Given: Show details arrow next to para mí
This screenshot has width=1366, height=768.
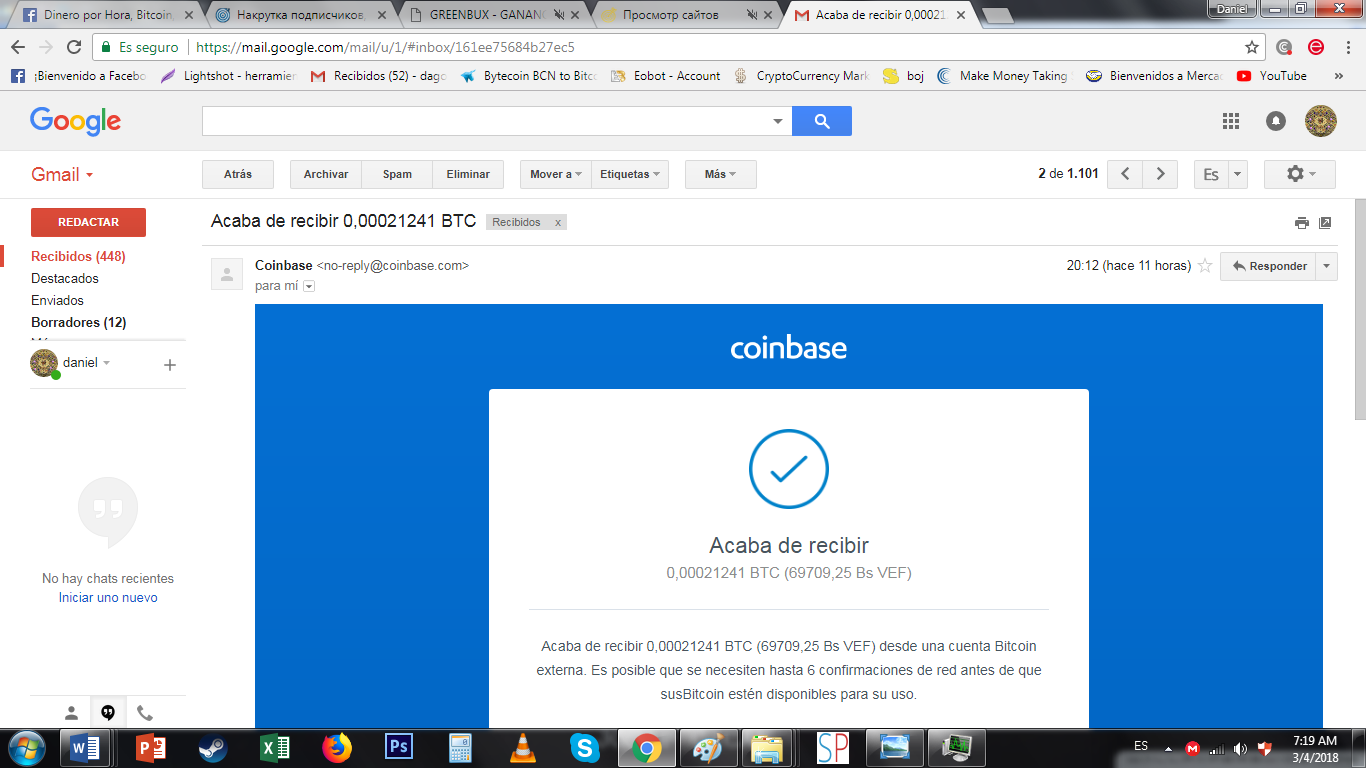Looking at the screenshot, I should [309, 286].
